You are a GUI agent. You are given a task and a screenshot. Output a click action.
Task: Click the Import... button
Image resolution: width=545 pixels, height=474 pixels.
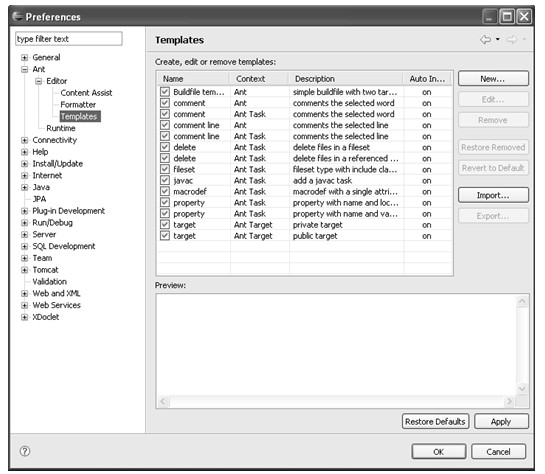[x=493, y=195]
